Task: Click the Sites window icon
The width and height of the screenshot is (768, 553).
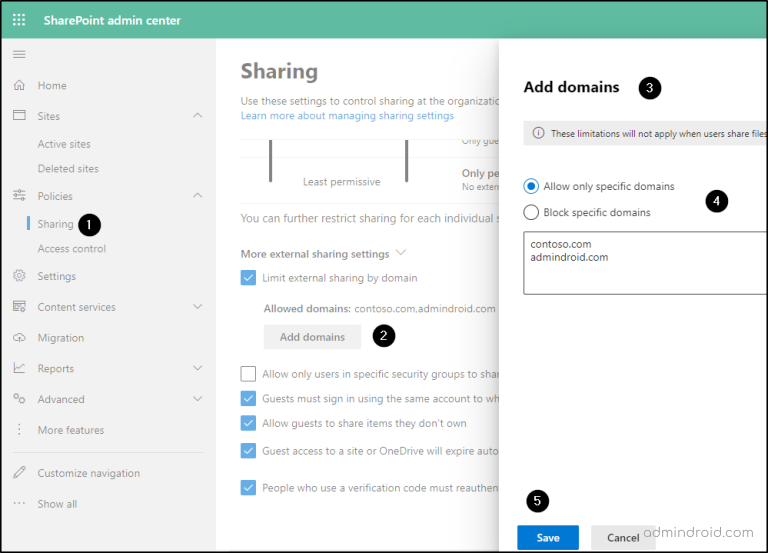Action: pos(19,115)
